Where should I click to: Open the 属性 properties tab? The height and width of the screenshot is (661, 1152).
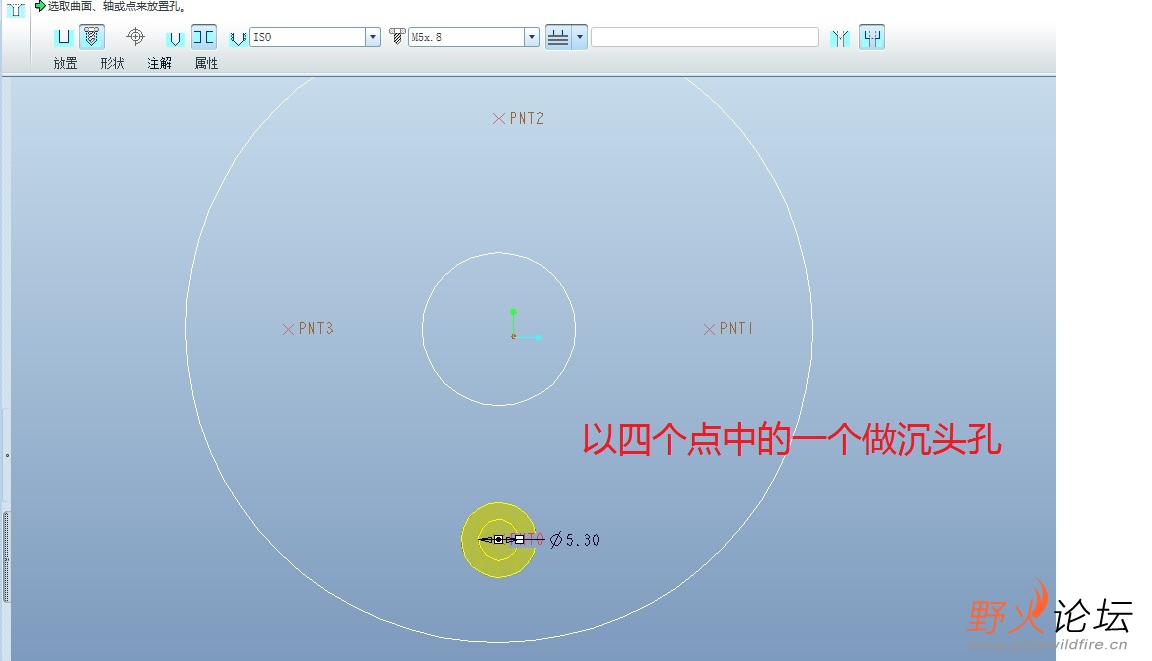206,63
